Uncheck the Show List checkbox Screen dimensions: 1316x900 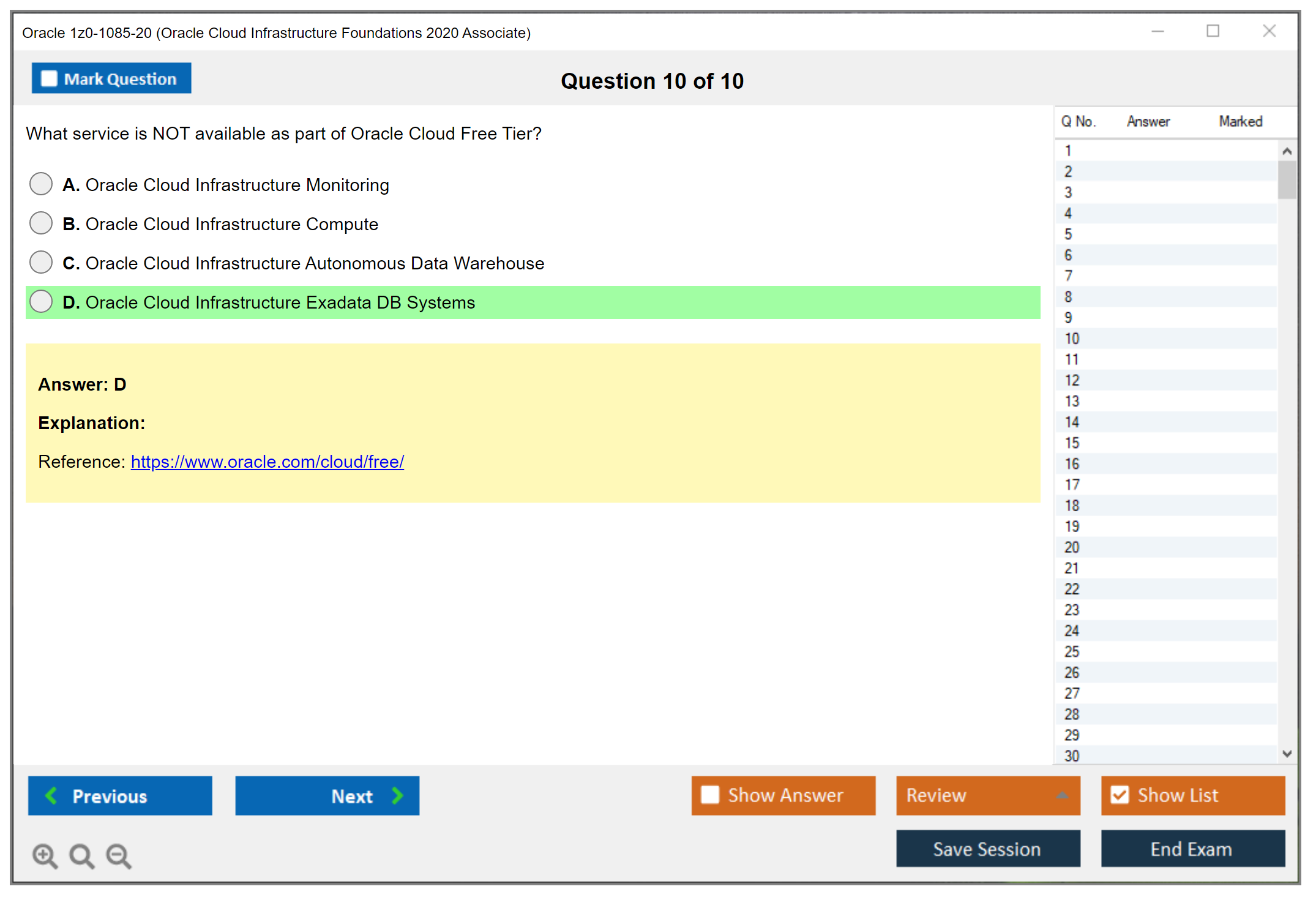(1120, 795)
